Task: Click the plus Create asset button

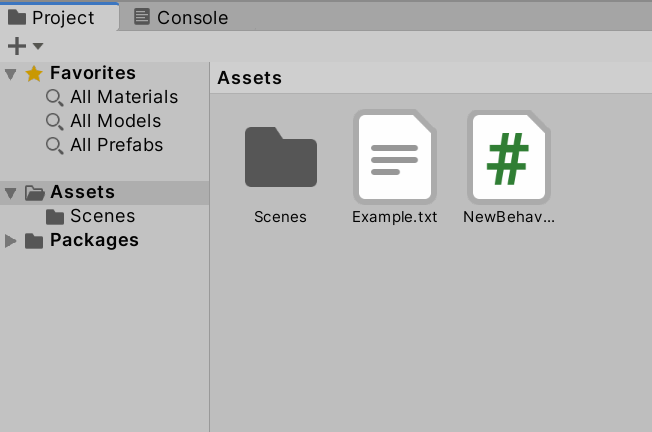Action: pos(16,46)
